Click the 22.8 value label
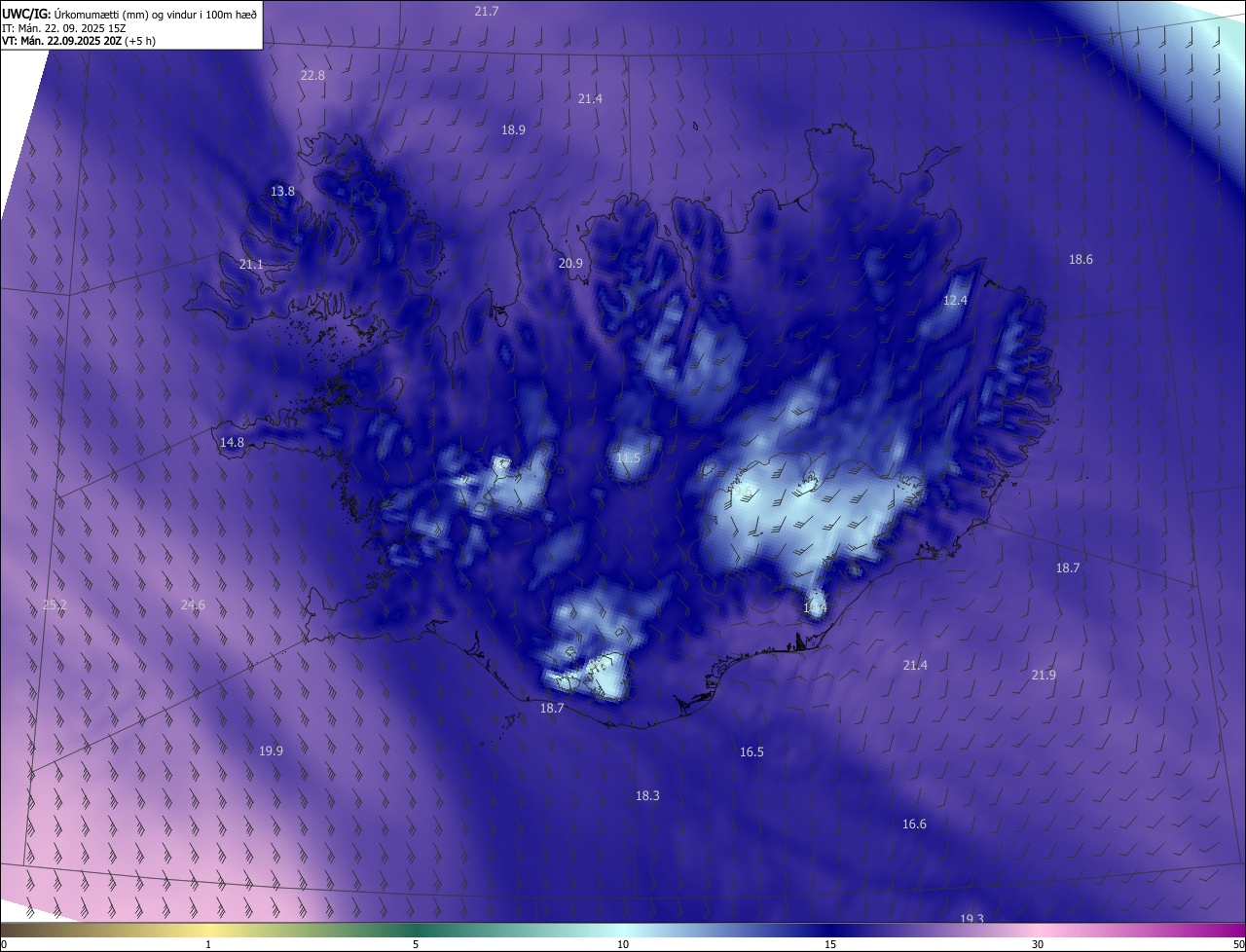Viewport: 1246px width, 952px height. pos(312,75)
